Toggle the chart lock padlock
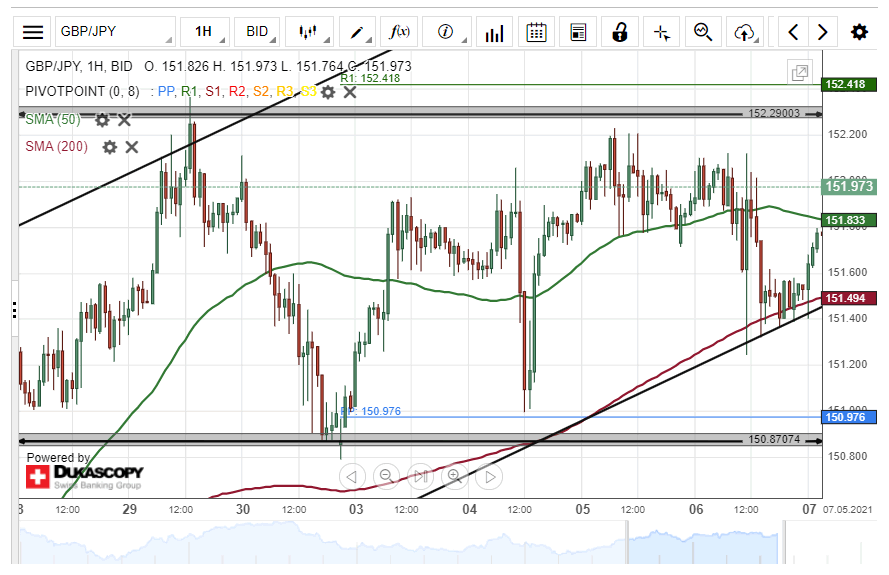889x575 pixels. (620, 32)
